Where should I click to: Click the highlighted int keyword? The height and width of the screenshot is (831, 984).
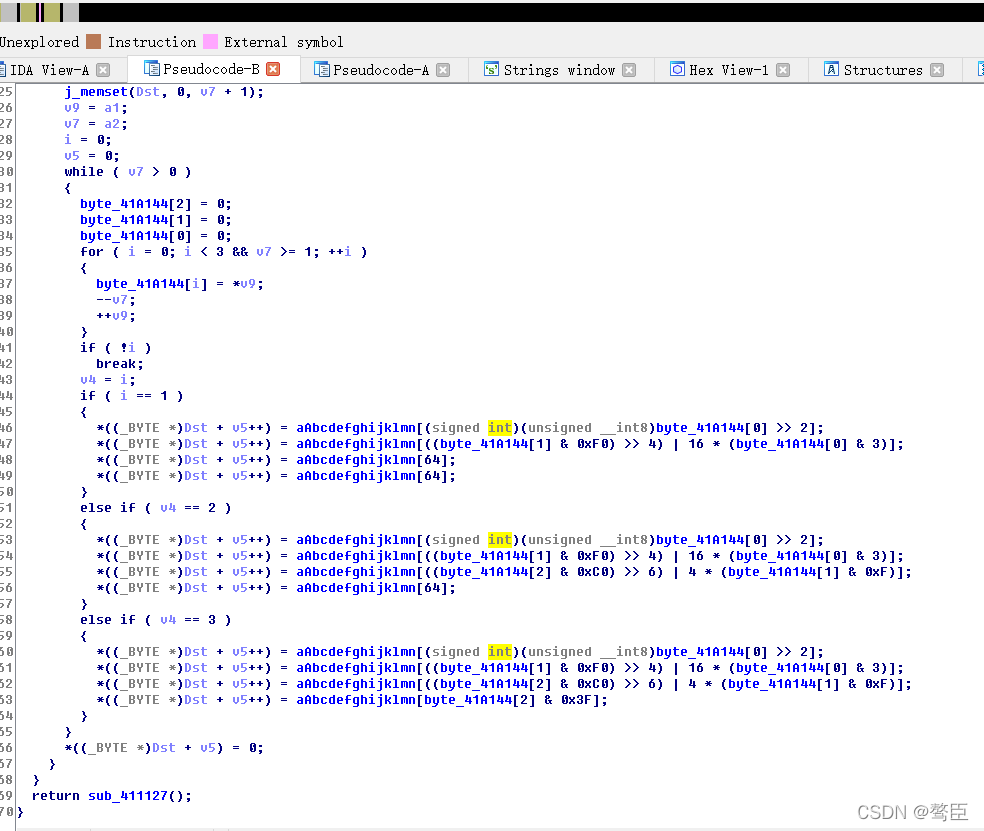point(499,427)
